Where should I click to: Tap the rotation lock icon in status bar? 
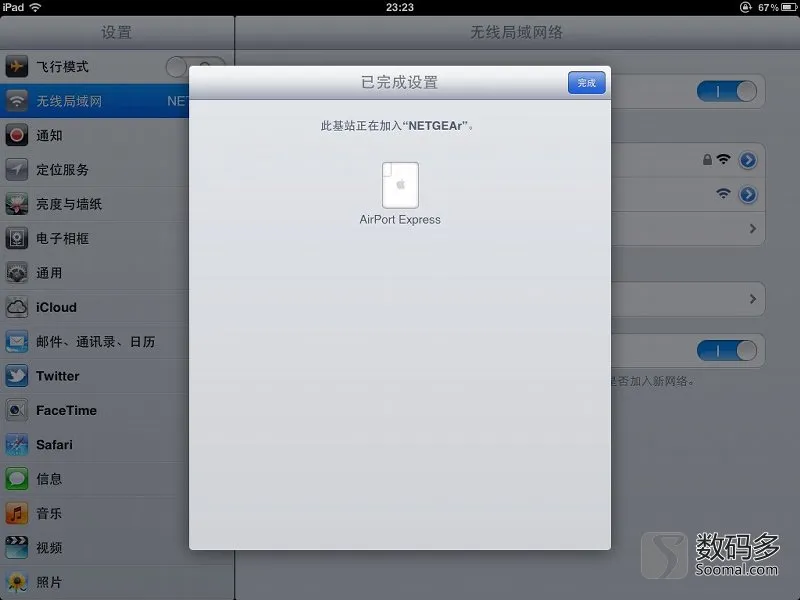pos(745,7)
